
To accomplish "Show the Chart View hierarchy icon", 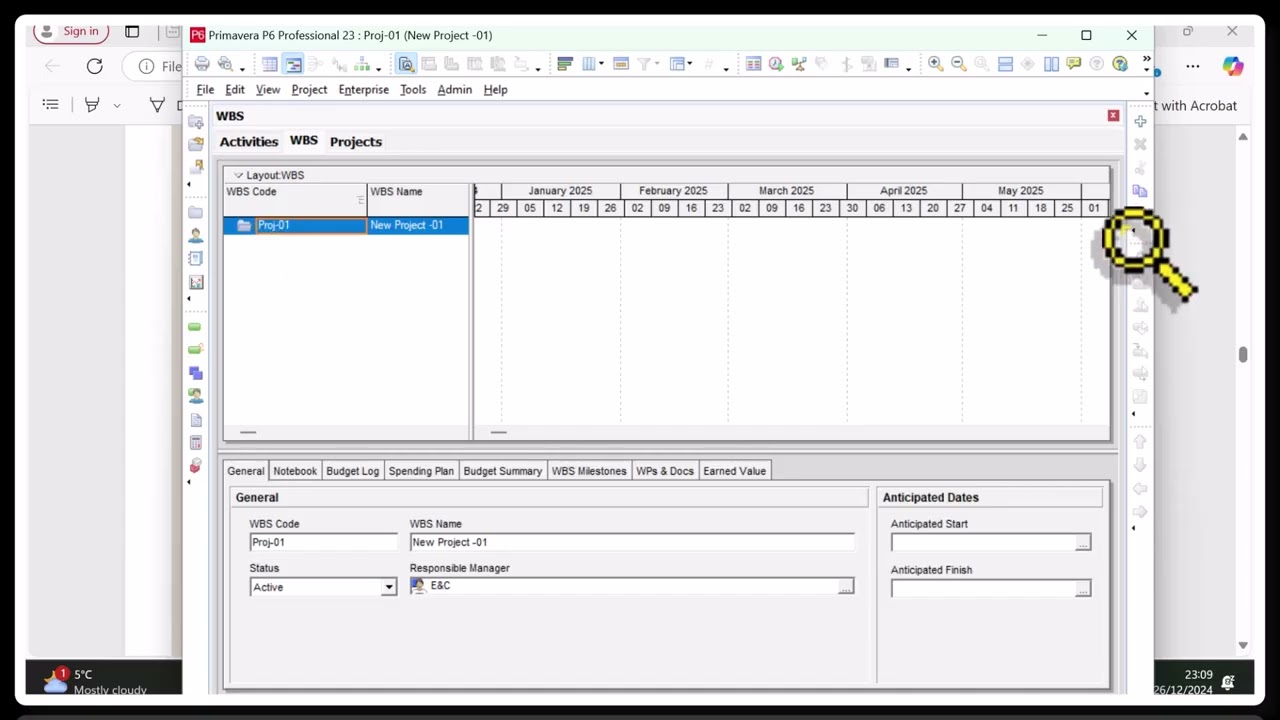I will (362, 64).
